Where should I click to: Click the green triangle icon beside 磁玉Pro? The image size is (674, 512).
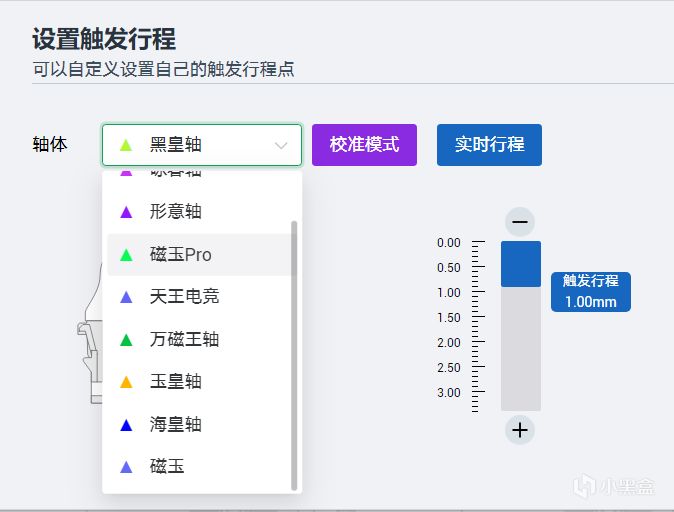126,255
